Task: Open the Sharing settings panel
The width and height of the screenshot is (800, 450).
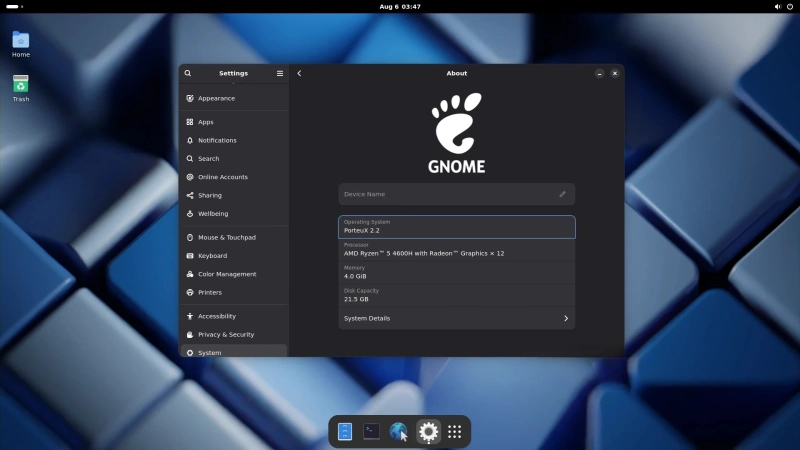Action: (234, 195)
